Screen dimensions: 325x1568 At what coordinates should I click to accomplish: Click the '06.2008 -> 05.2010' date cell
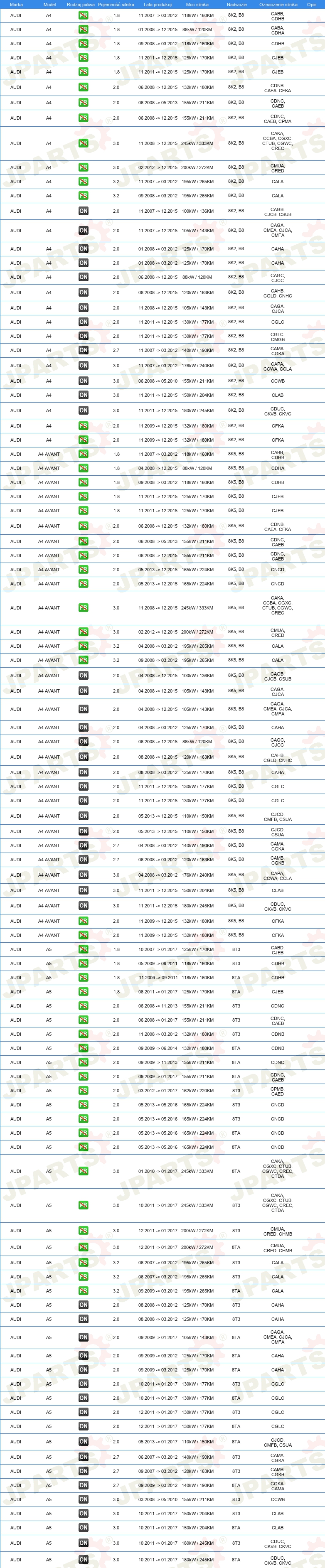click(x=158, y=381)
